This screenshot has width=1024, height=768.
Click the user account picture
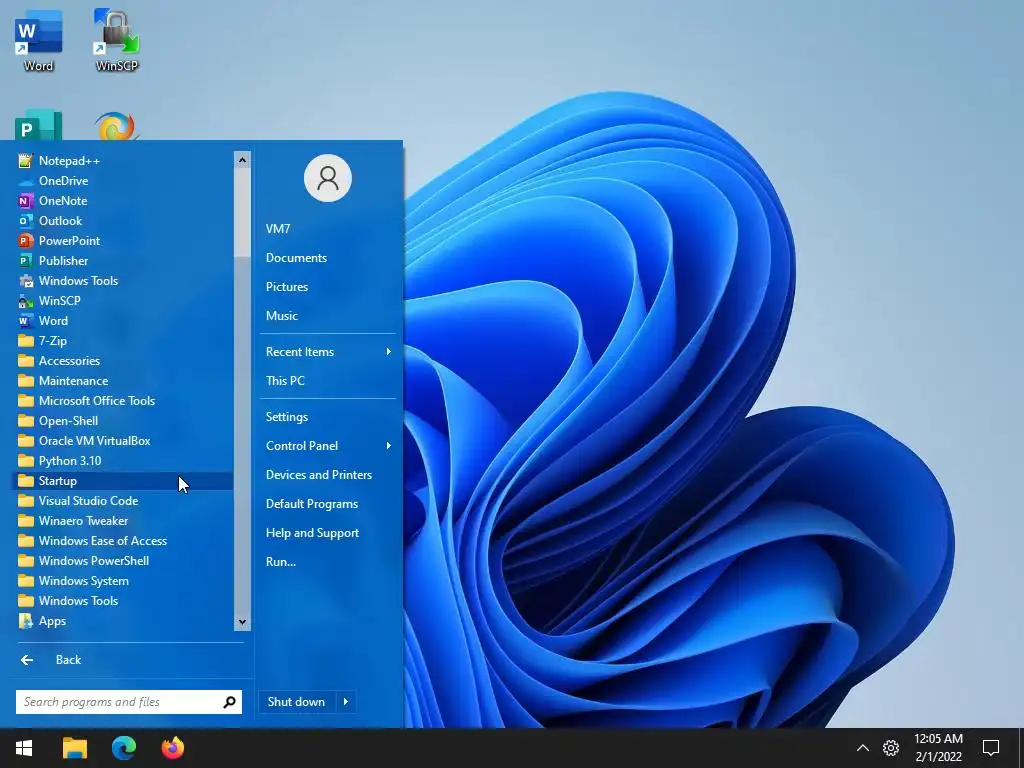328,178
